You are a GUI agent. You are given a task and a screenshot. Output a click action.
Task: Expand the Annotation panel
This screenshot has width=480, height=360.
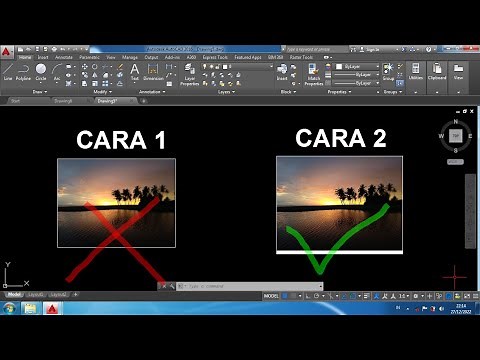(x=152, y=92)
